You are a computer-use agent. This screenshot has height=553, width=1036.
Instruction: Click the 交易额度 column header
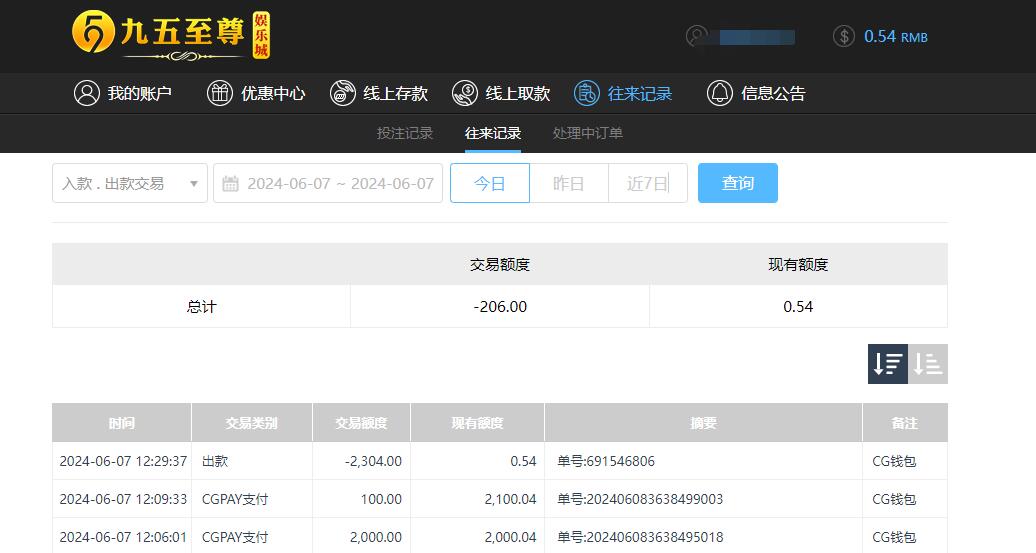tap(361, 423)
